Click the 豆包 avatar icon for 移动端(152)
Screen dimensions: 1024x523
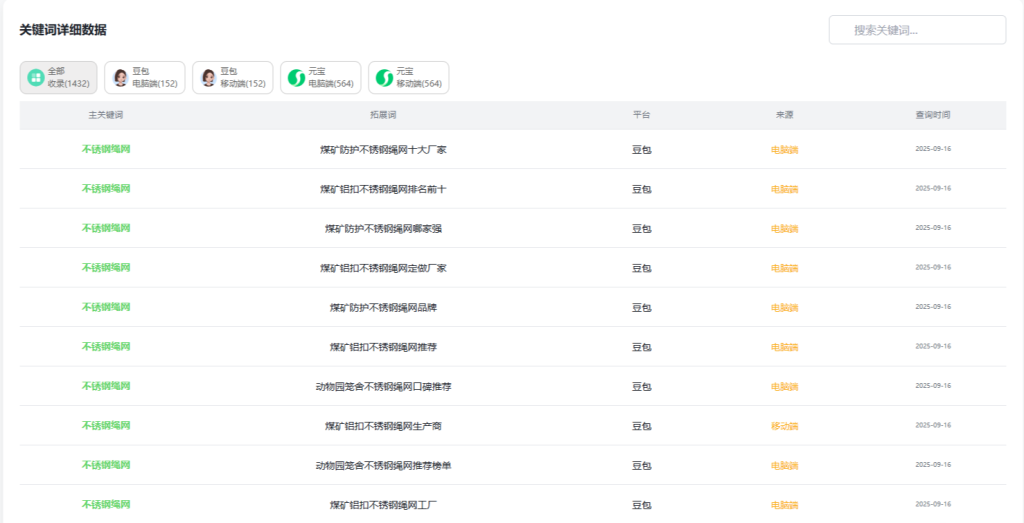pyautogui.click(x=208, y=77)
